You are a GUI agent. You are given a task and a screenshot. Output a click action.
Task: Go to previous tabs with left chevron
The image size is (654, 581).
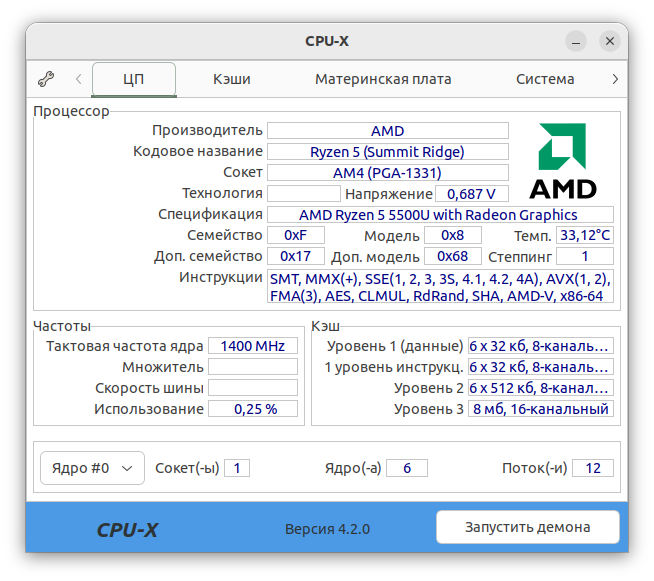point(78,79)
